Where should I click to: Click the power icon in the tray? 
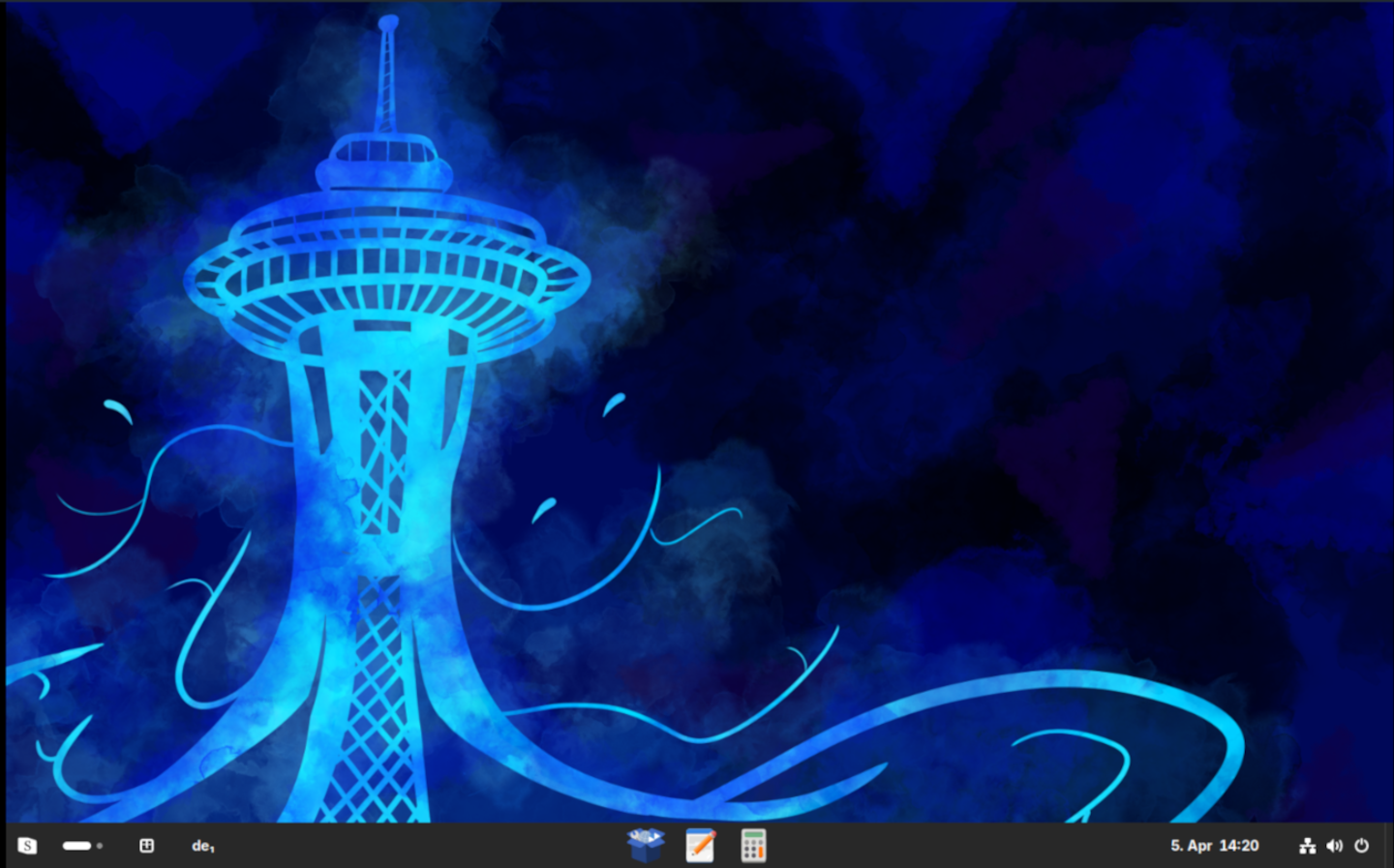(x=1361, y=846)
